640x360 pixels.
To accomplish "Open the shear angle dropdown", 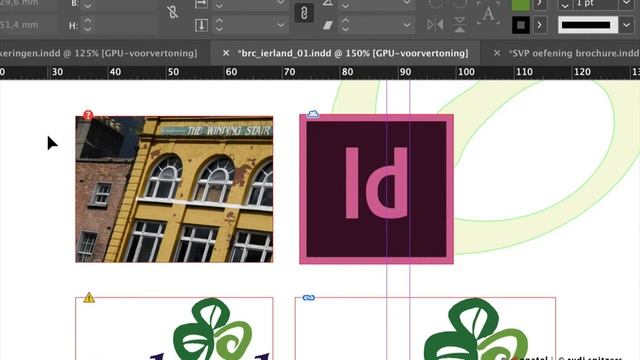I will pos(407,25).
